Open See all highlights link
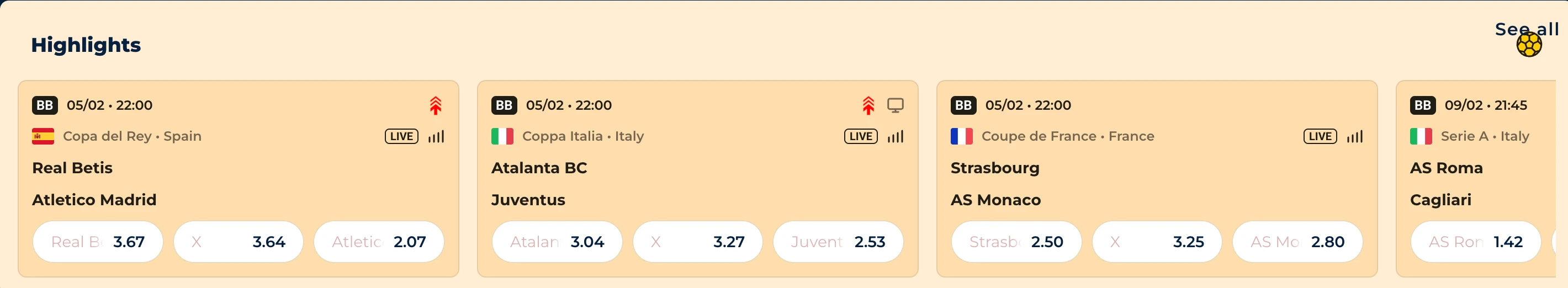Screen dimensions: 1568x288 pyautogui.click(x=1527, y=29)
